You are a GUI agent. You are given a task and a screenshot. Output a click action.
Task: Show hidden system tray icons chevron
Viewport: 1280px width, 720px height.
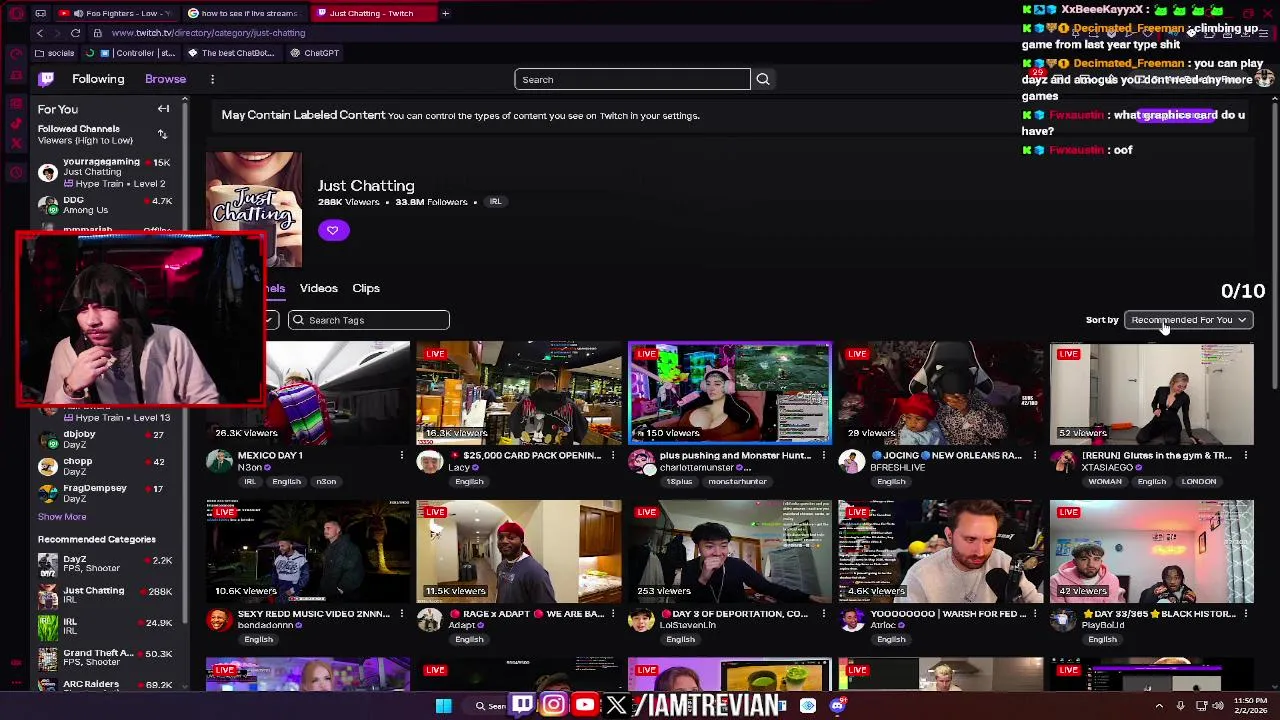coord(1159,706)
